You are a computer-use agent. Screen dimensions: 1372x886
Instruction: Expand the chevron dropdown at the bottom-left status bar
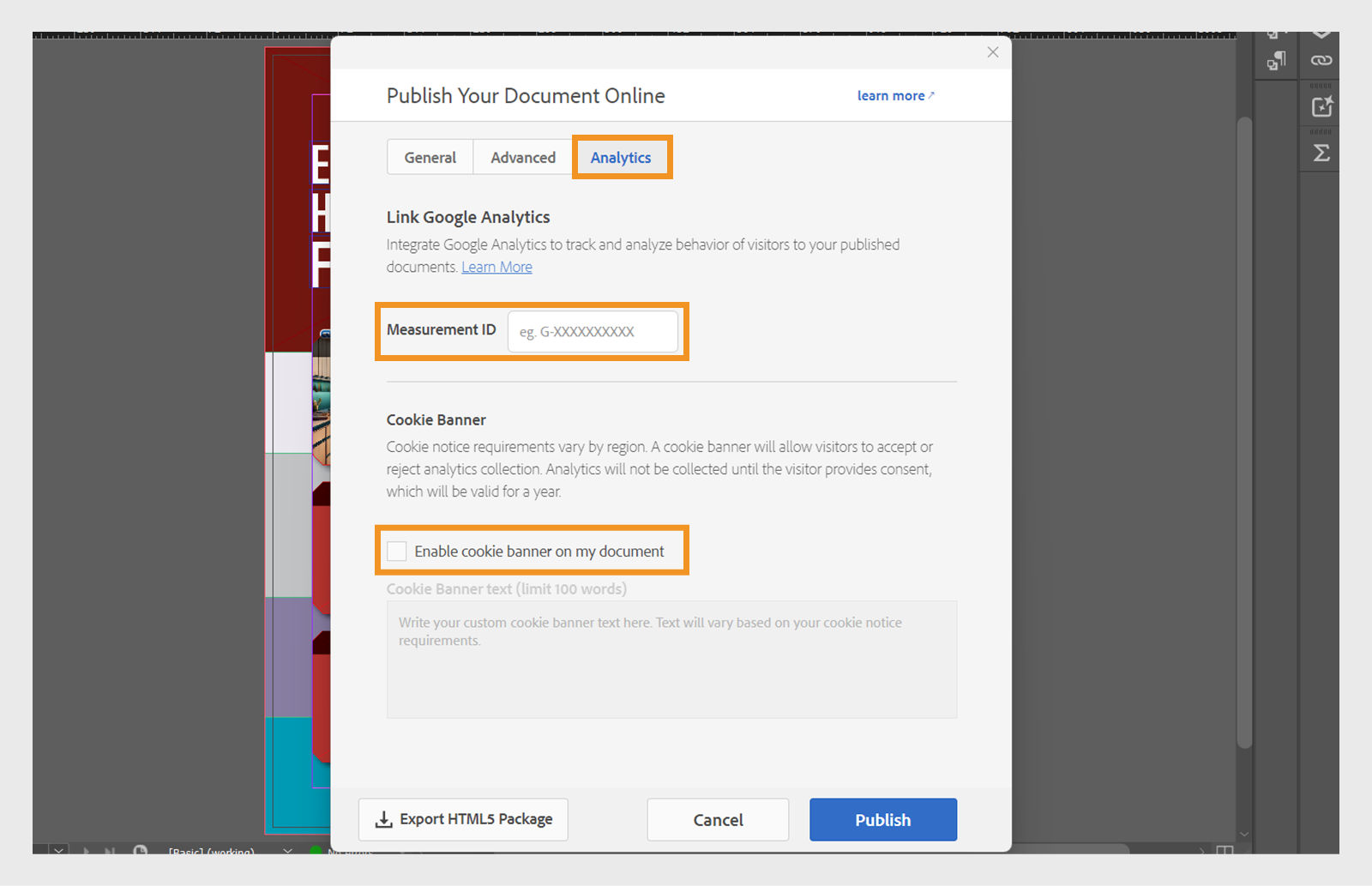[x=58, y=850]
